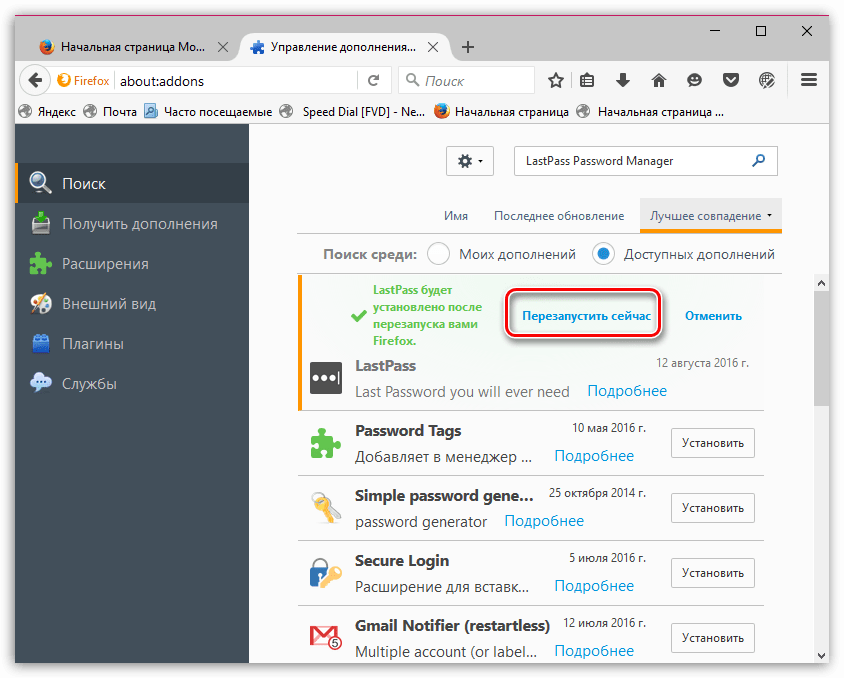Image resolution: width=844 pixels, height=678 pixels.
Task: Go back with the back arrow button
Action: [35, 81]
